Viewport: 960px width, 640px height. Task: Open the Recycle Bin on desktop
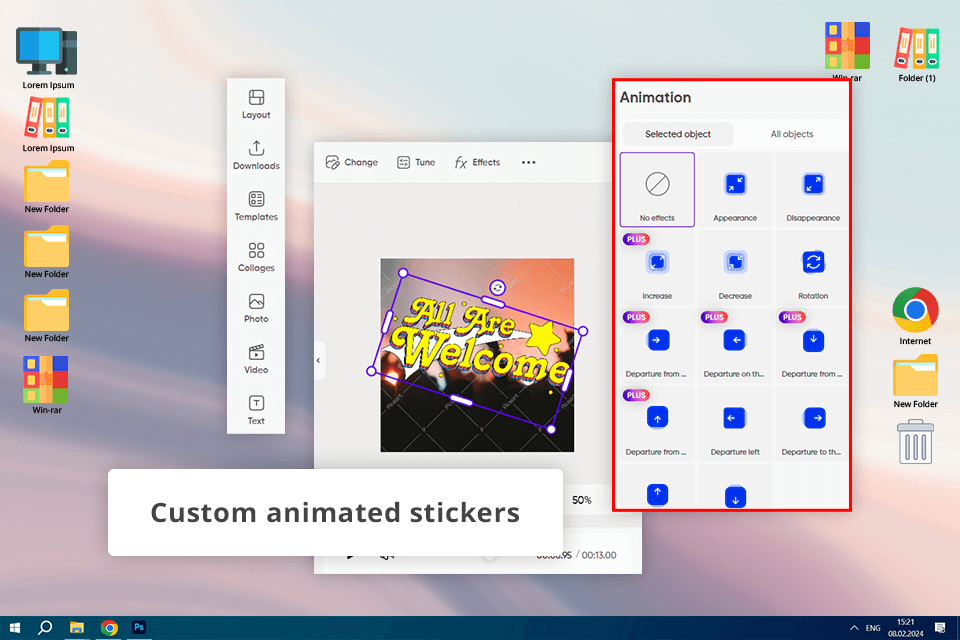[915, 442]
